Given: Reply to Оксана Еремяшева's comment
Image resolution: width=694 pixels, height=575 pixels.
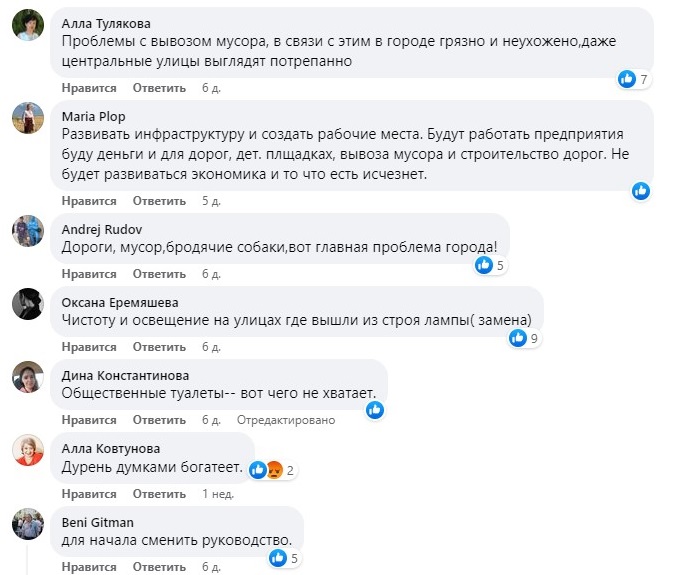Looking at the screenshot, I should click(159, 347).
